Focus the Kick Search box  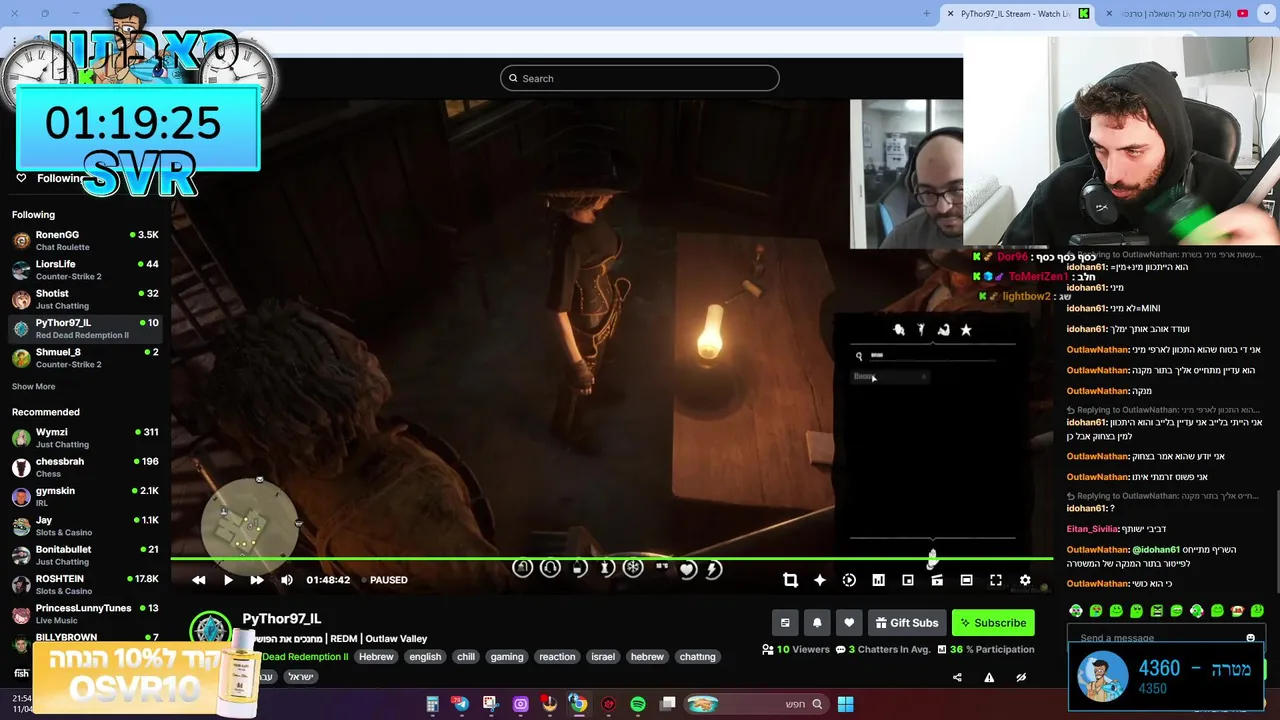640,78
